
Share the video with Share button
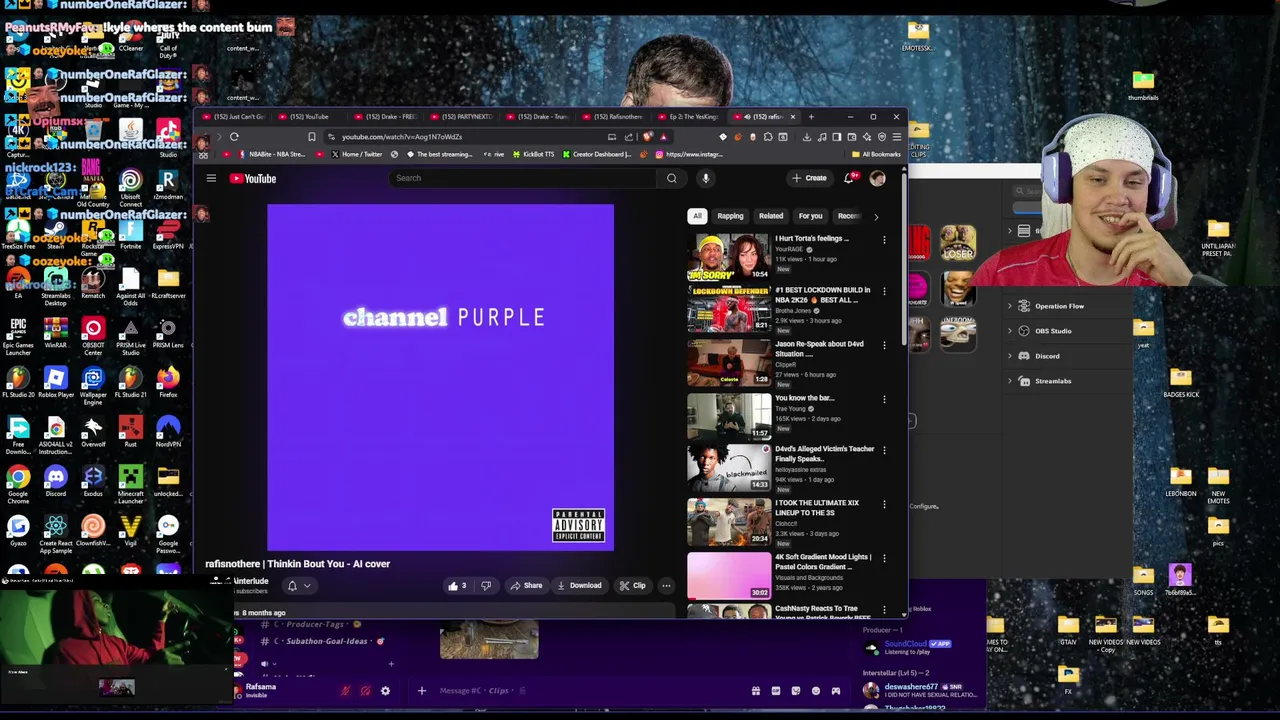tap(526, 586)
